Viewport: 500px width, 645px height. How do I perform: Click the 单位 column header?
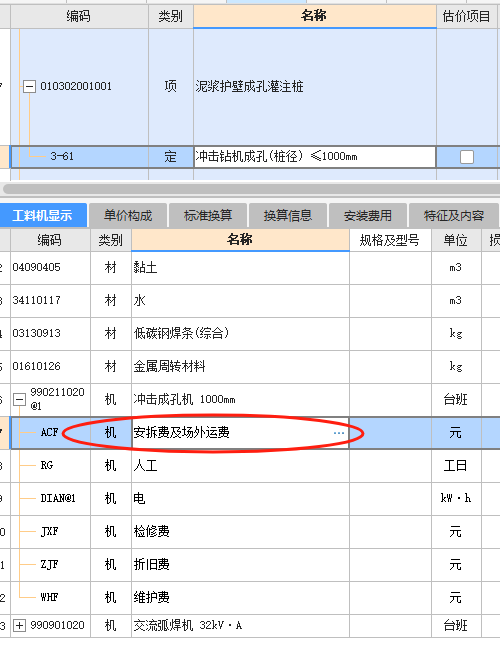coord(456,240)
